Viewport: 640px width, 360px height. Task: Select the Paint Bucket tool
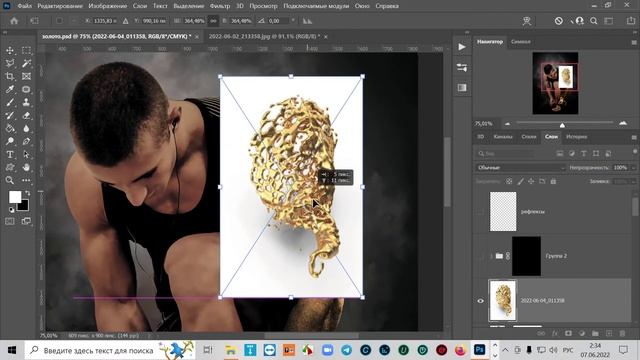(x=10, y=129)
